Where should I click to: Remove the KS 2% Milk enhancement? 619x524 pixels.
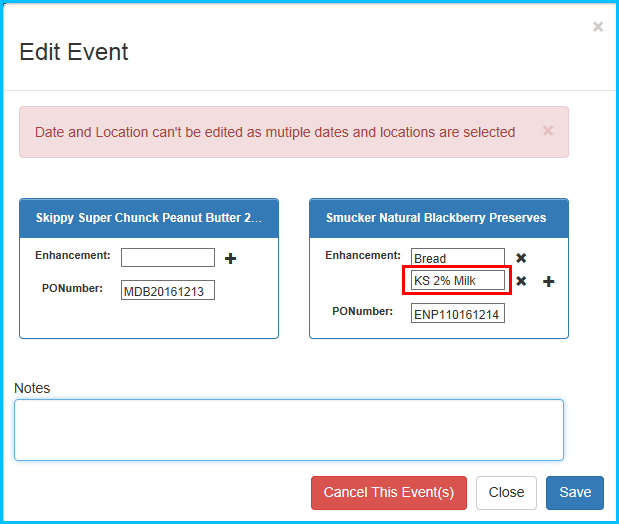coord(521,281)
